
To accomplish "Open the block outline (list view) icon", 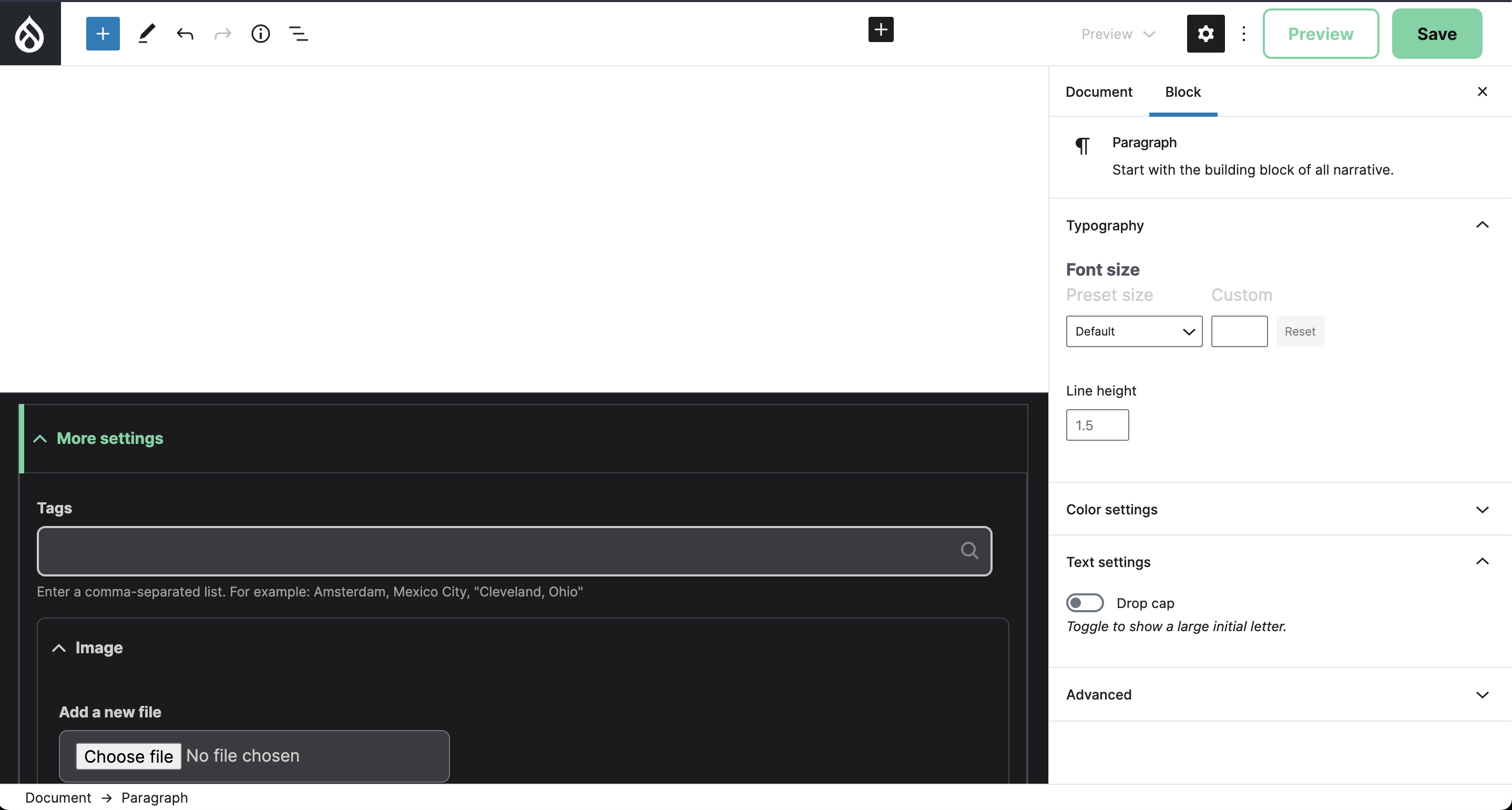I will pyautogui.click(x=298, y=34).
